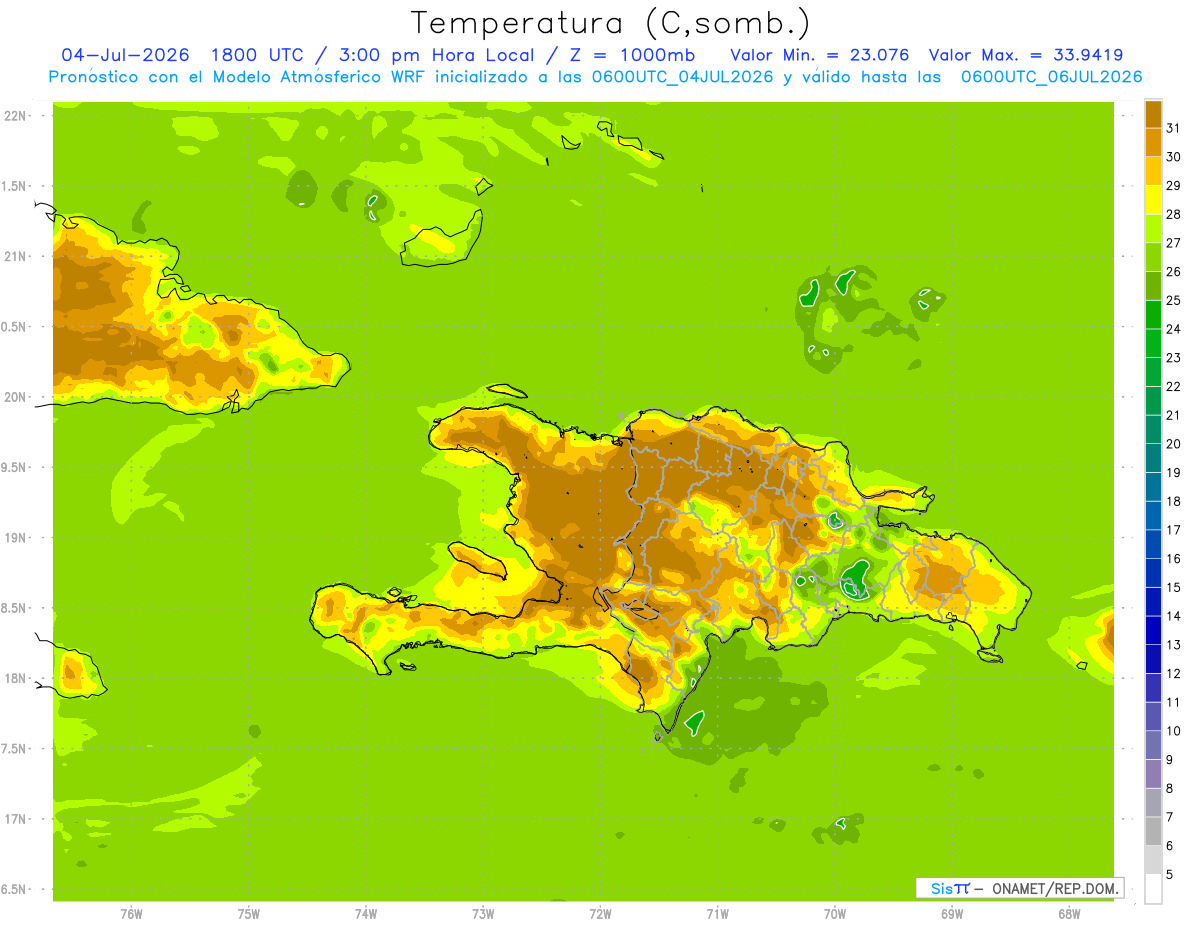The width and height of the screenshot is (1200, 927).
Task: Click the "70W" longitude label
Action: tap(835, 914)
